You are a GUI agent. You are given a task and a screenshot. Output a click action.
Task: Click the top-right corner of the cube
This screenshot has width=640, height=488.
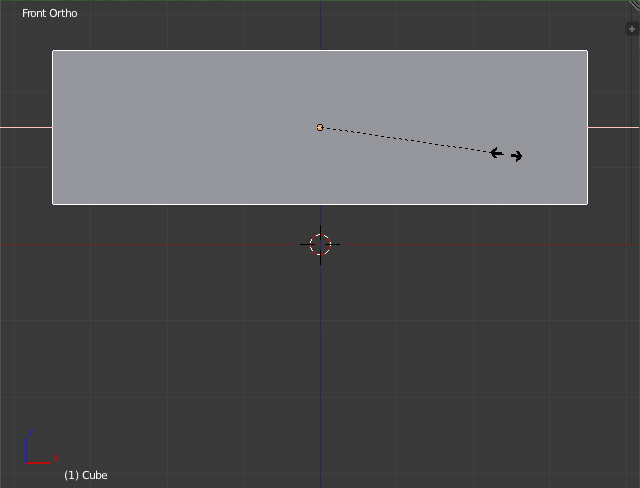(x=587, y=51)
